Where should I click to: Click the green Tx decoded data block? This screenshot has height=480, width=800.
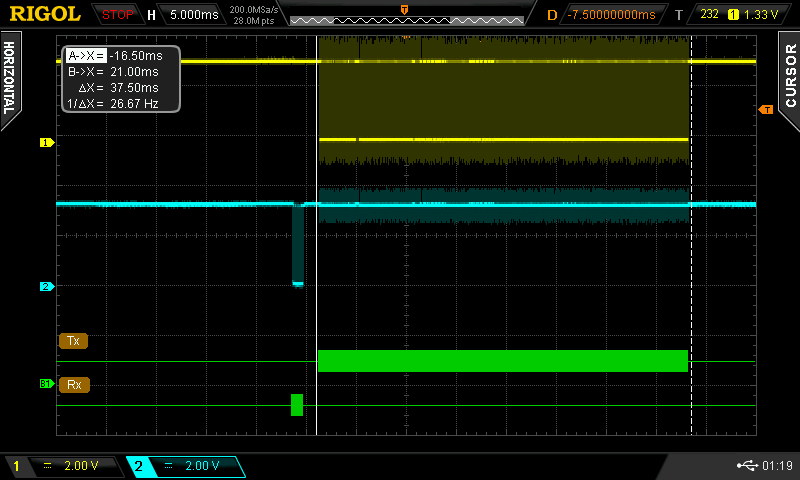pos(502,361)
